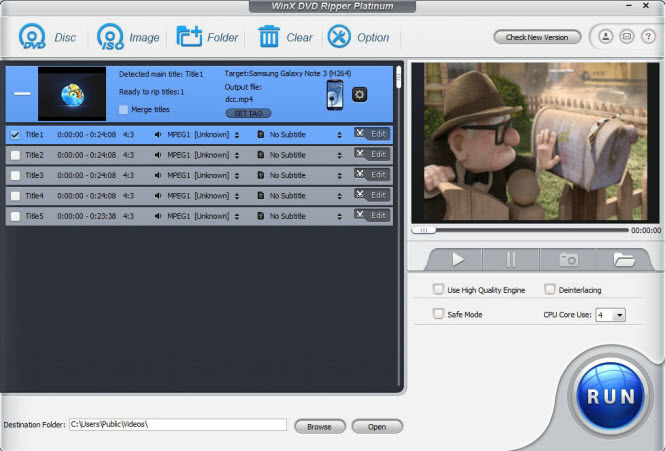Image resolution: width=665 pixels, height=451 pixels.
Task: Open the Folder source loader
Action: point(207,37)
